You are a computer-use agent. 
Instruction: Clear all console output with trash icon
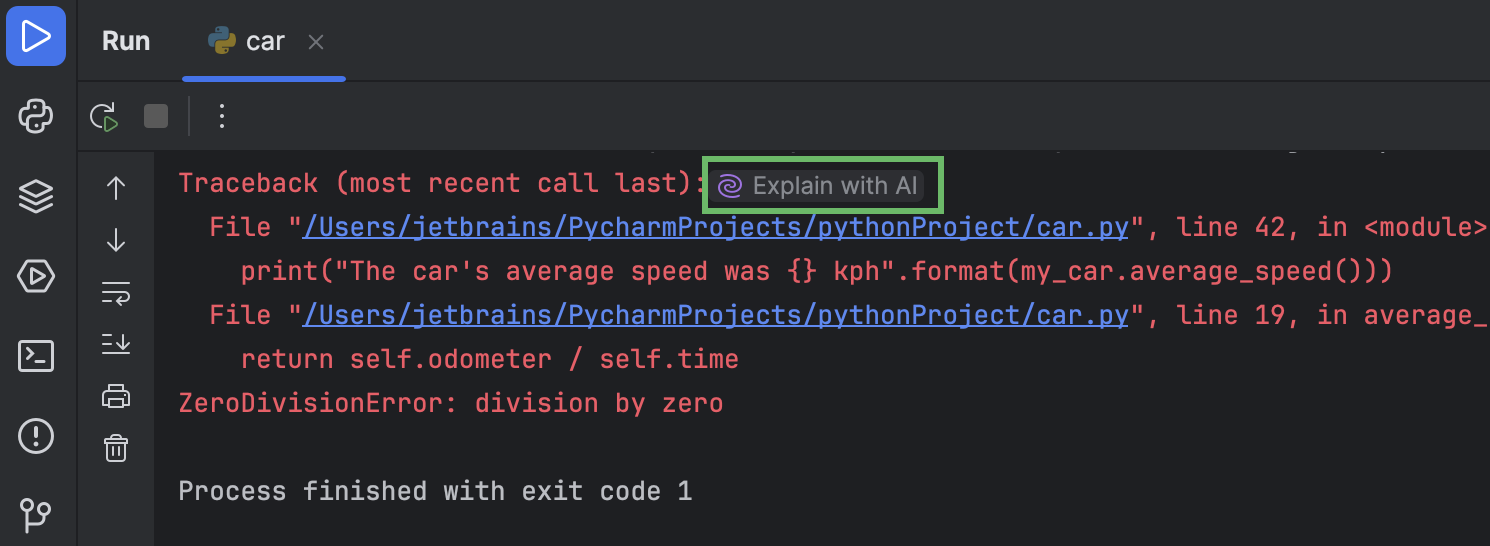(x=116, y=448)
